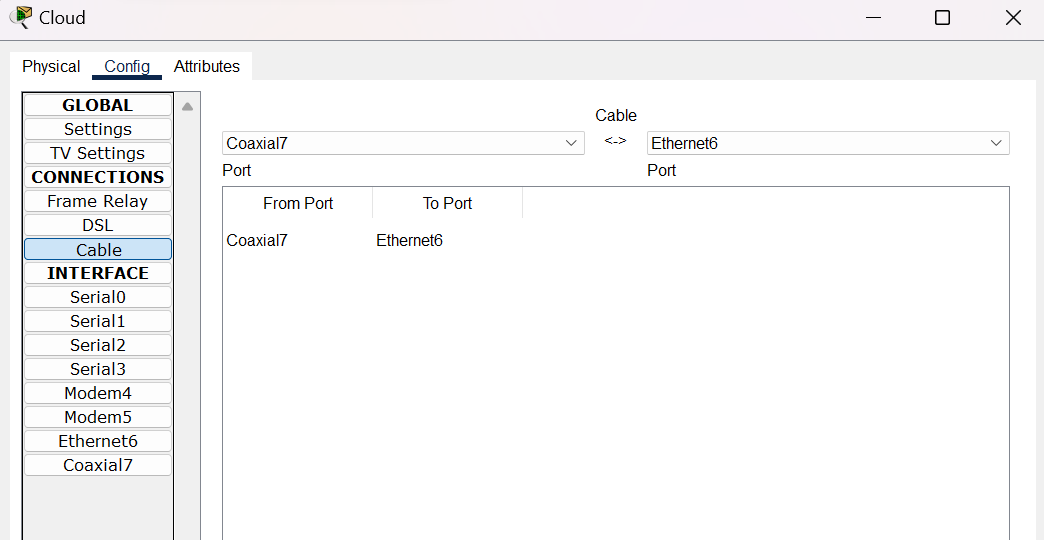
Task: Click the From Port column header
Action: [298, 203]
